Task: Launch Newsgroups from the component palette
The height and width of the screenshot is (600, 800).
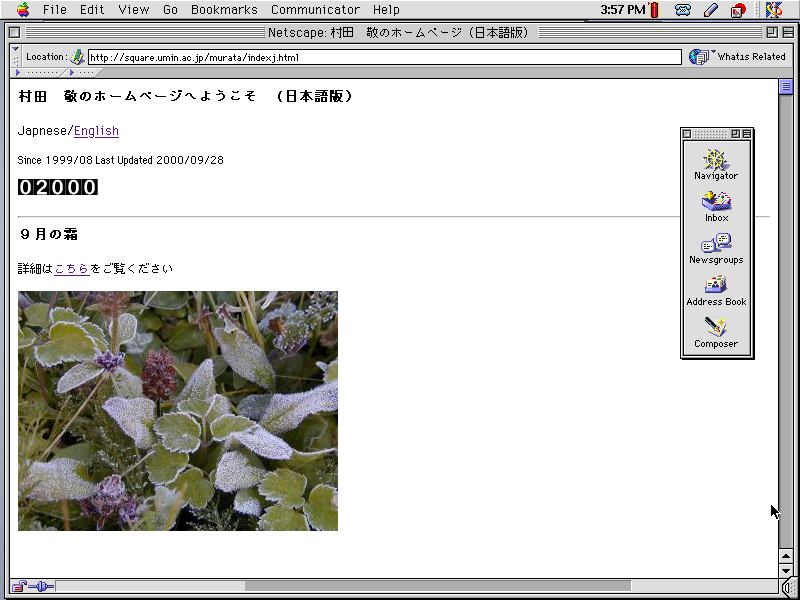Action: (x=716, y=248)
